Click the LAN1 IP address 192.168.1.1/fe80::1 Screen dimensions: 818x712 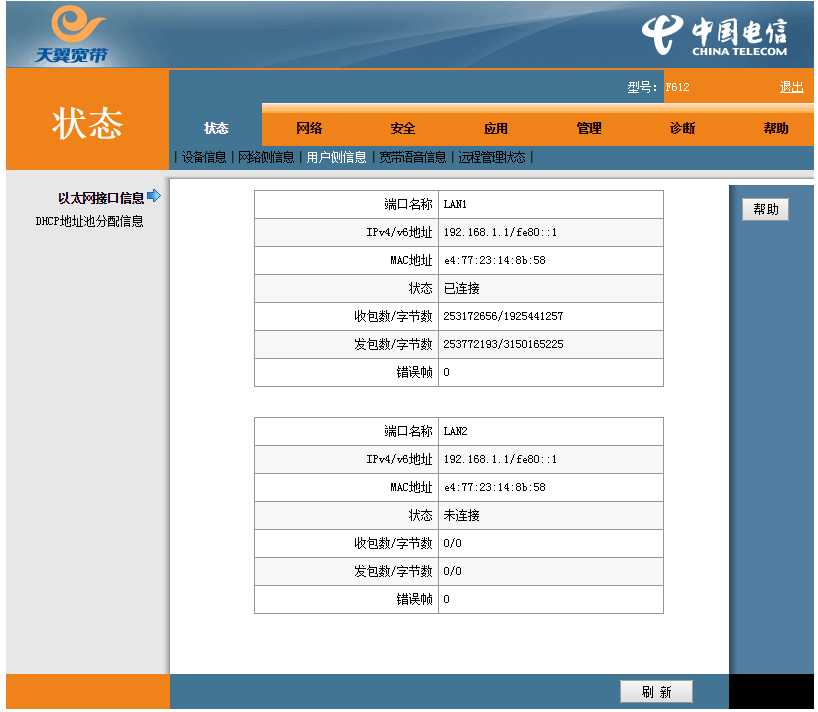[x=500, y=232]
